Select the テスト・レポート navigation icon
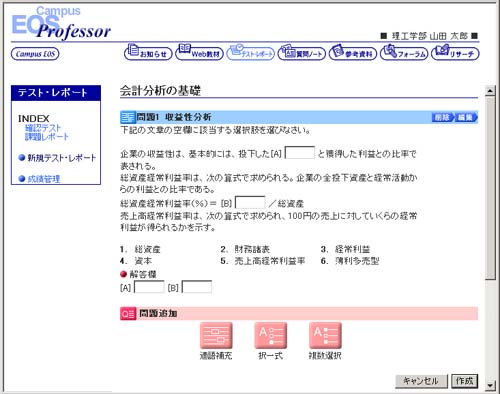 click(x=251, y=52)
